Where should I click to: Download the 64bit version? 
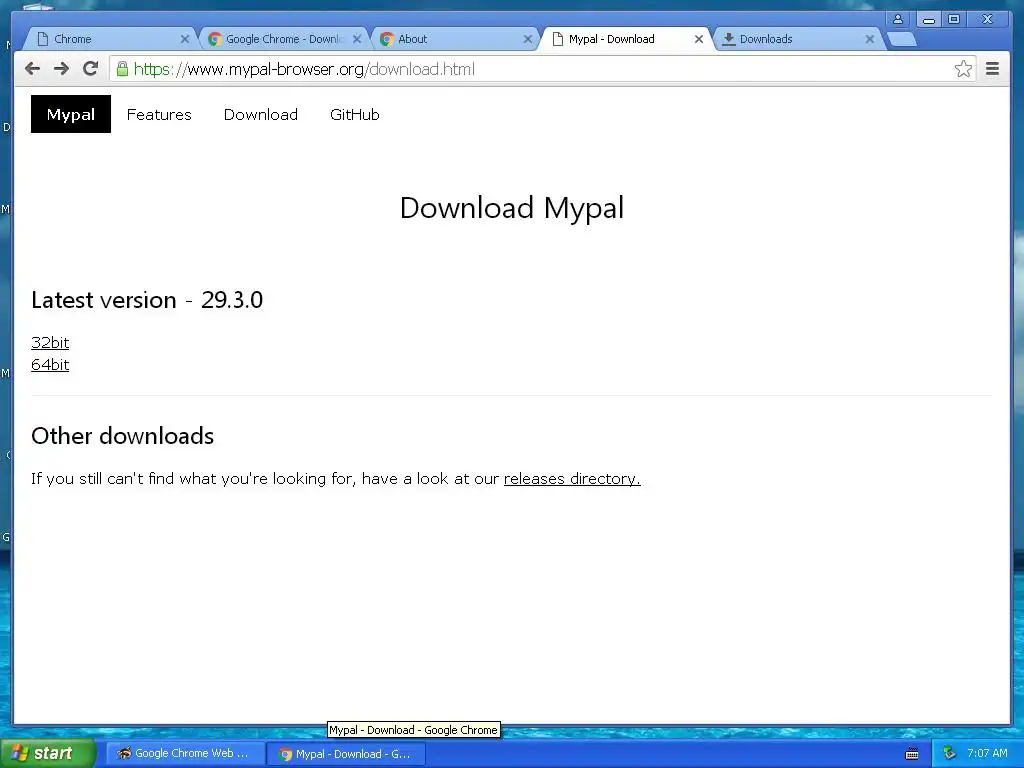[x=50, y=364]
